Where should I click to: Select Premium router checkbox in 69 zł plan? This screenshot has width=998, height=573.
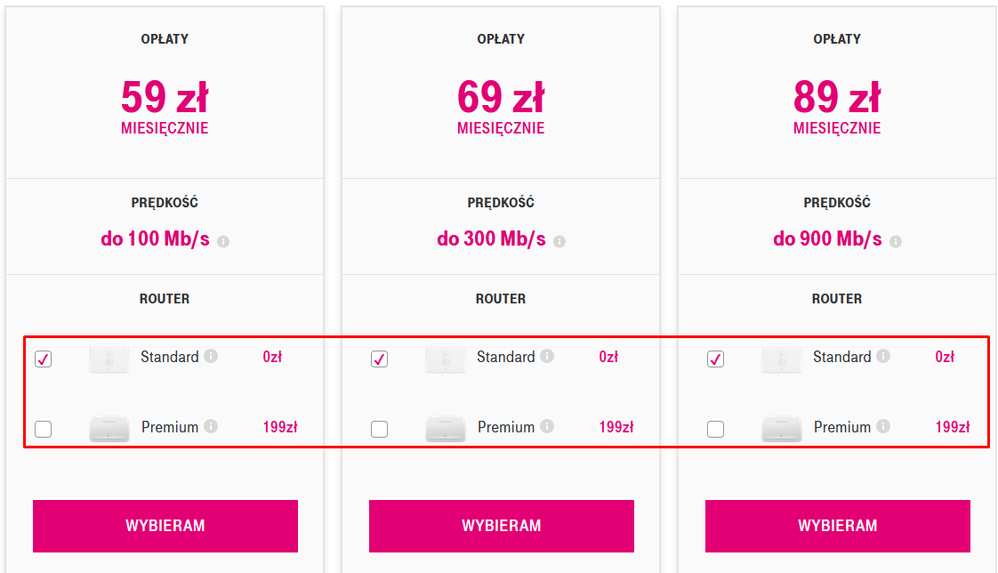[379, 429]
